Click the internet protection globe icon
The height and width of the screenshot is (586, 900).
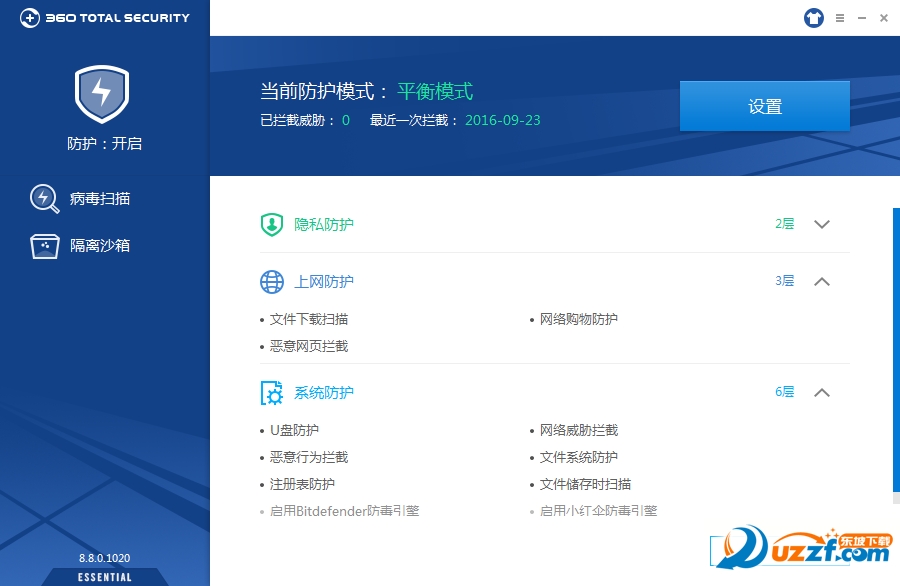point(272,282)
